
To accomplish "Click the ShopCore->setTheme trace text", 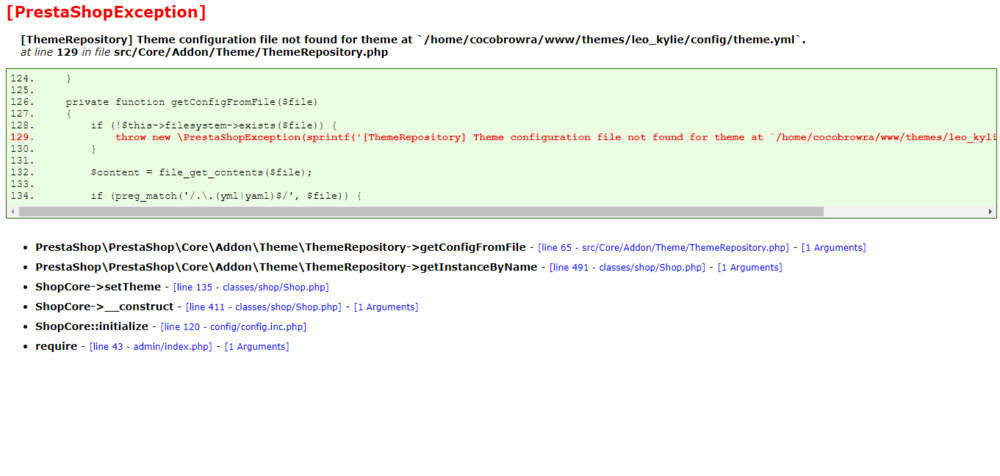I will pyautogui.click(x=98, y=287).
